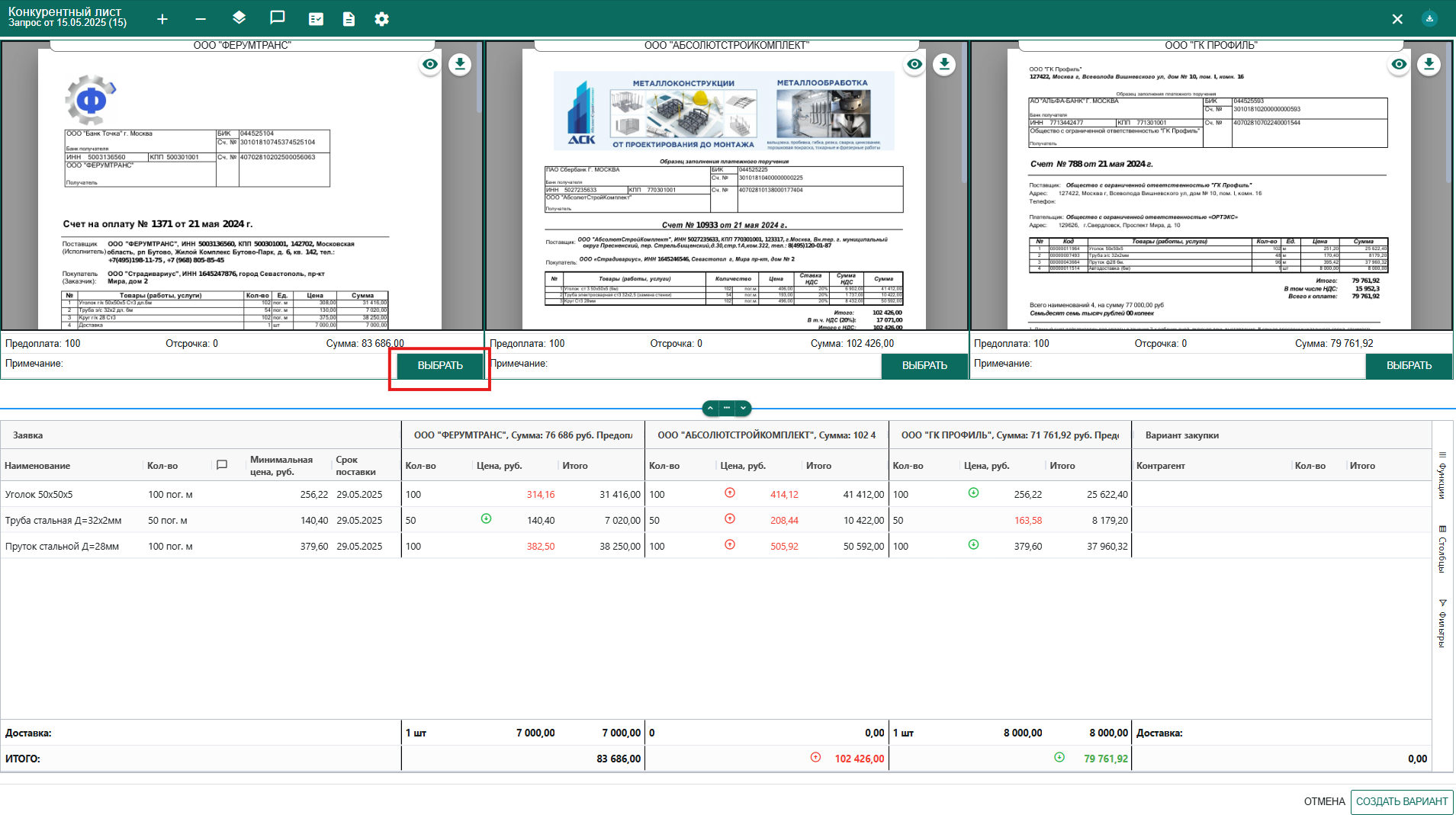Screen dimensions: 1456x815
Task: Download the АБСОЛЮТСТРОЙКОМПЛЕКТ invoice file
Action: 944,64
